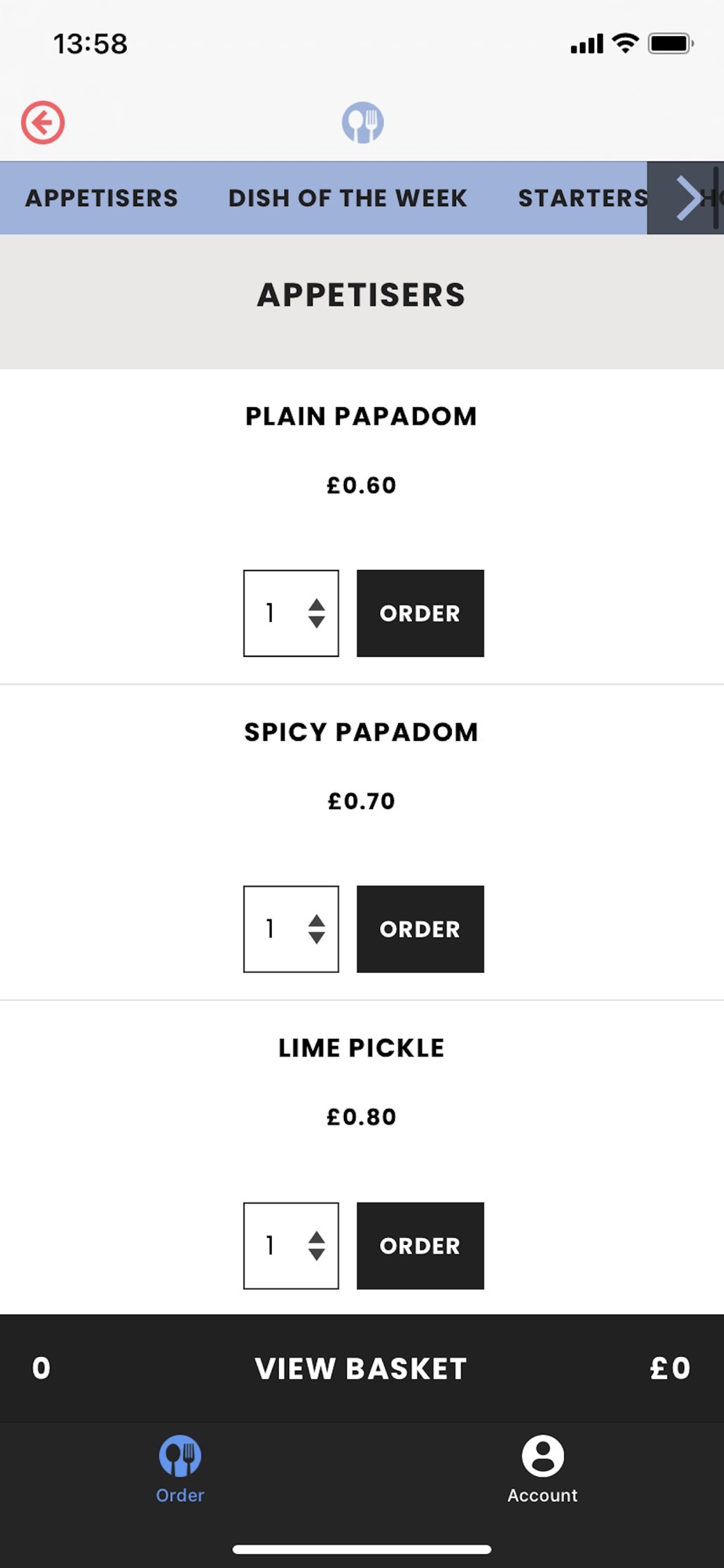Tap the battery indicator icon
The width and height of the screenshot is (724, 1568).
[670, 43]
